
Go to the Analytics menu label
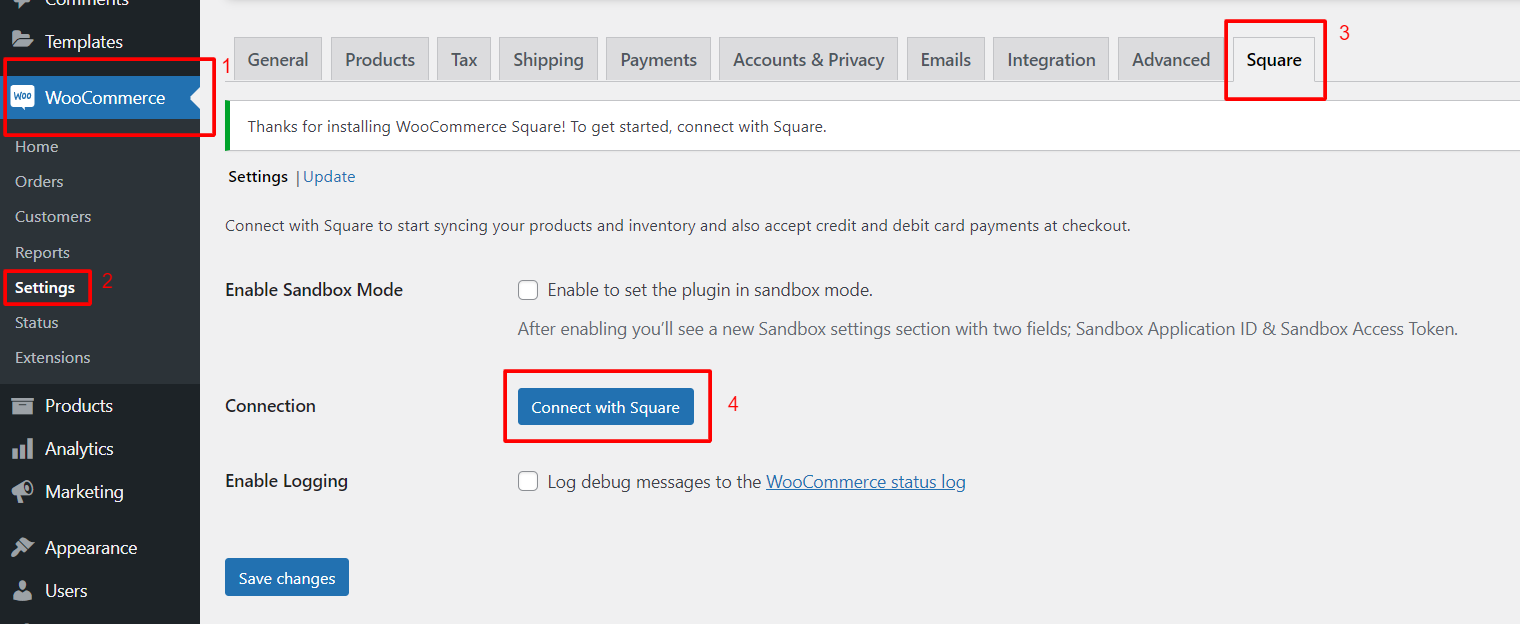(x=79, y=449)
